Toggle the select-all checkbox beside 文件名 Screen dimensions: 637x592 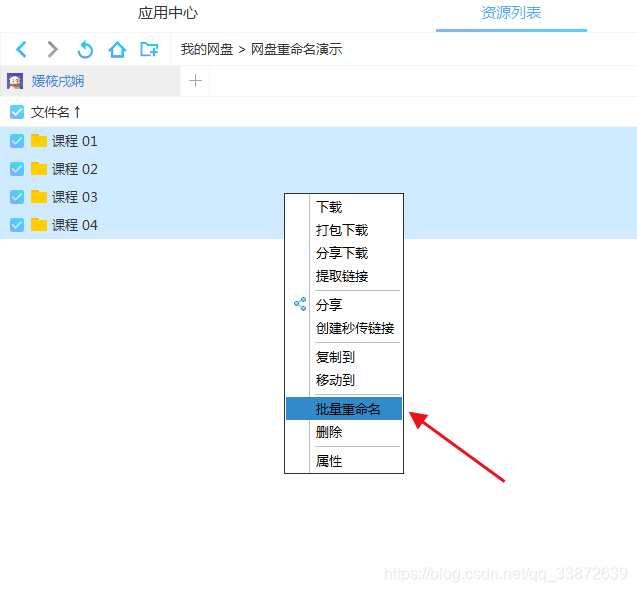(x=17, y=112)
